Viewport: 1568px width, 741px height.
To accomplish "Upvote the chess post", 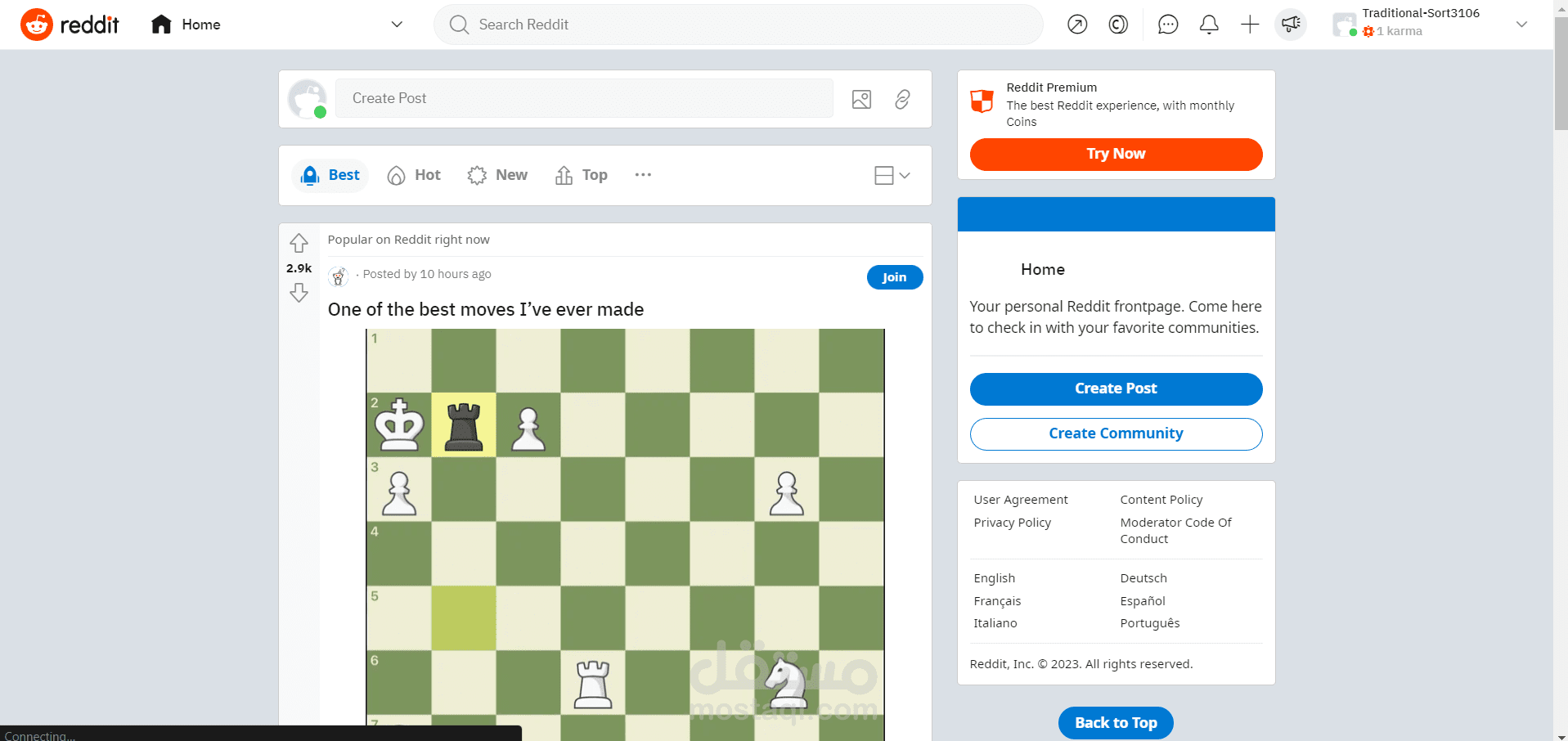I will (299, 243).
